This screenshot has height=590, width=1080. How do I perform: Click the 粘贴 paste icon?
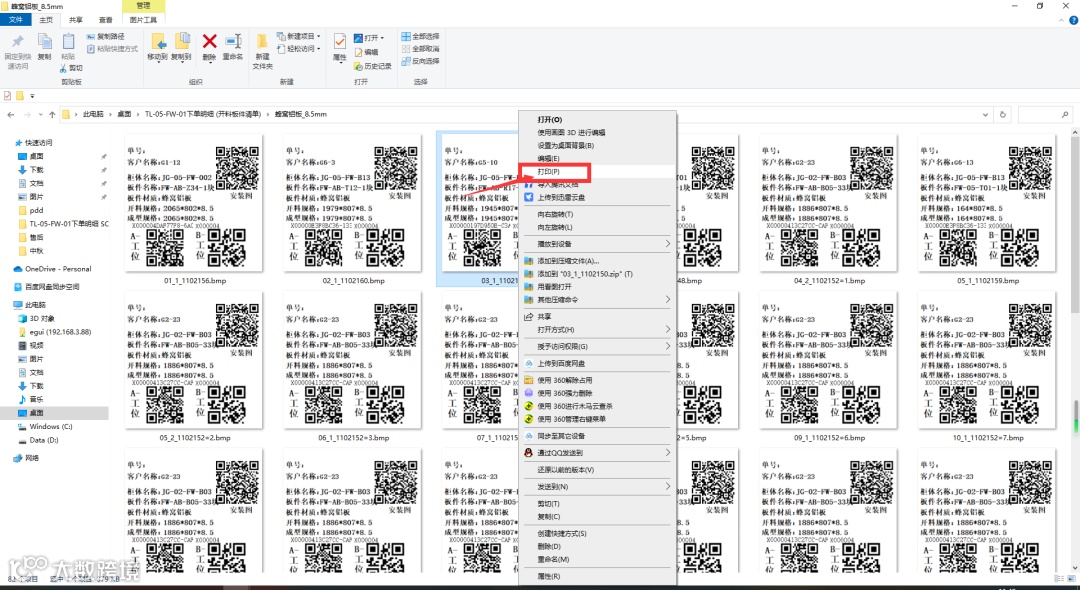tap(68, 43)
